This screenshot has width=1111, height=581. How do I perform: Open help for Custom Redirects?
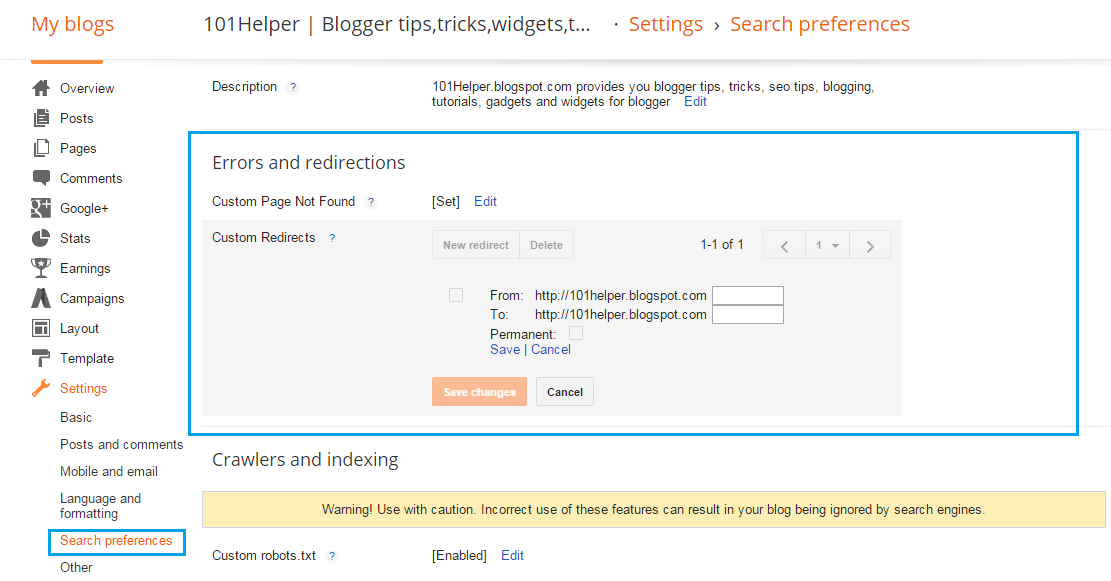pos(332,238)
